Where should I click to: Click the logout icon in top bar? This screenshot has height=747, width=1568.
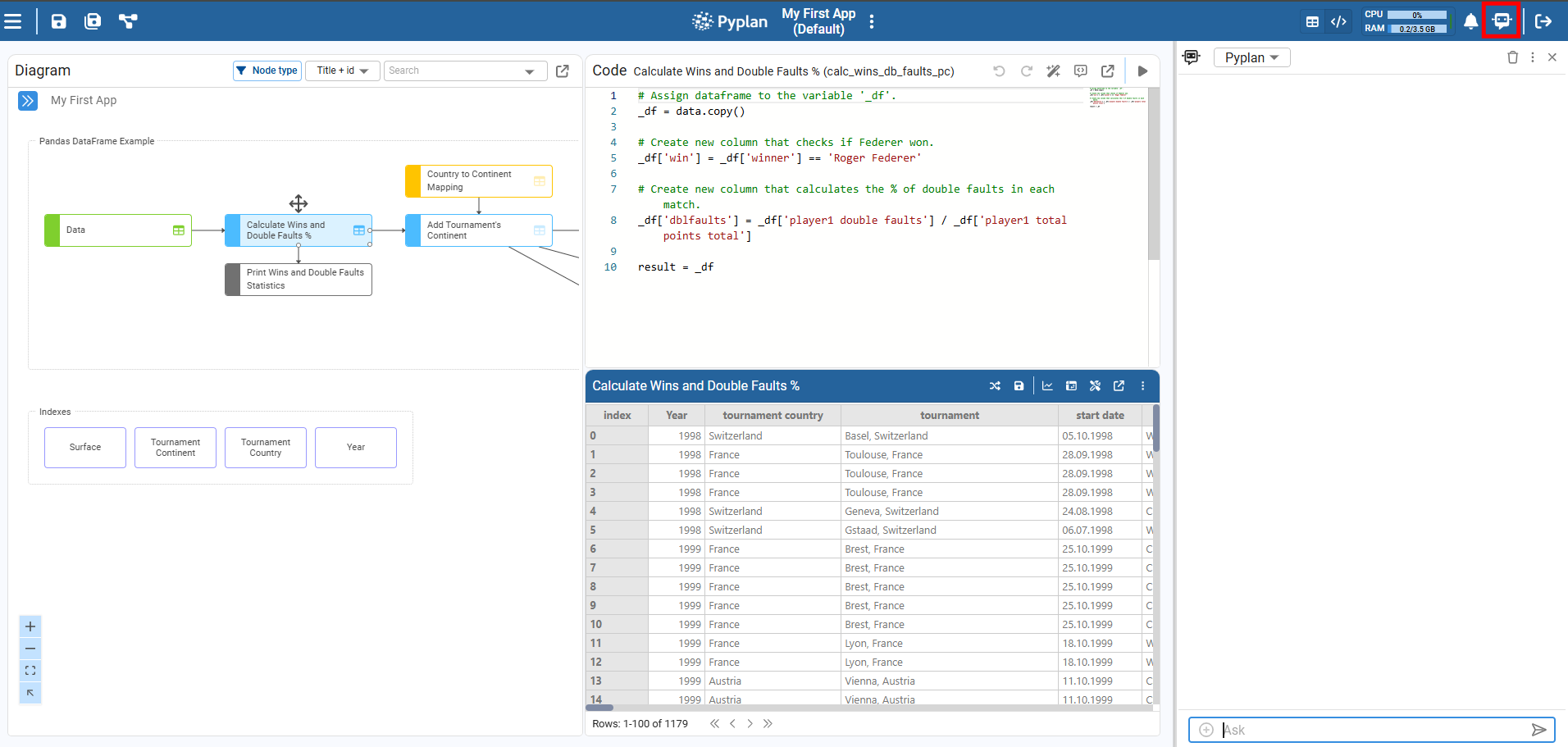[x=1543, y=21]
